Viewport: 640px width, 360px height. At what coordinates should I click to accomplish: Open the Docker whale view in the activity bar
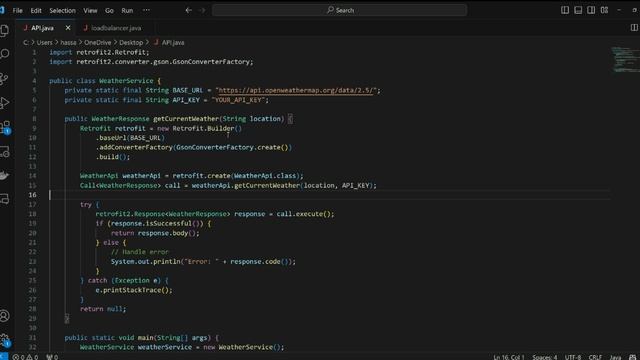tap(4, 176)
